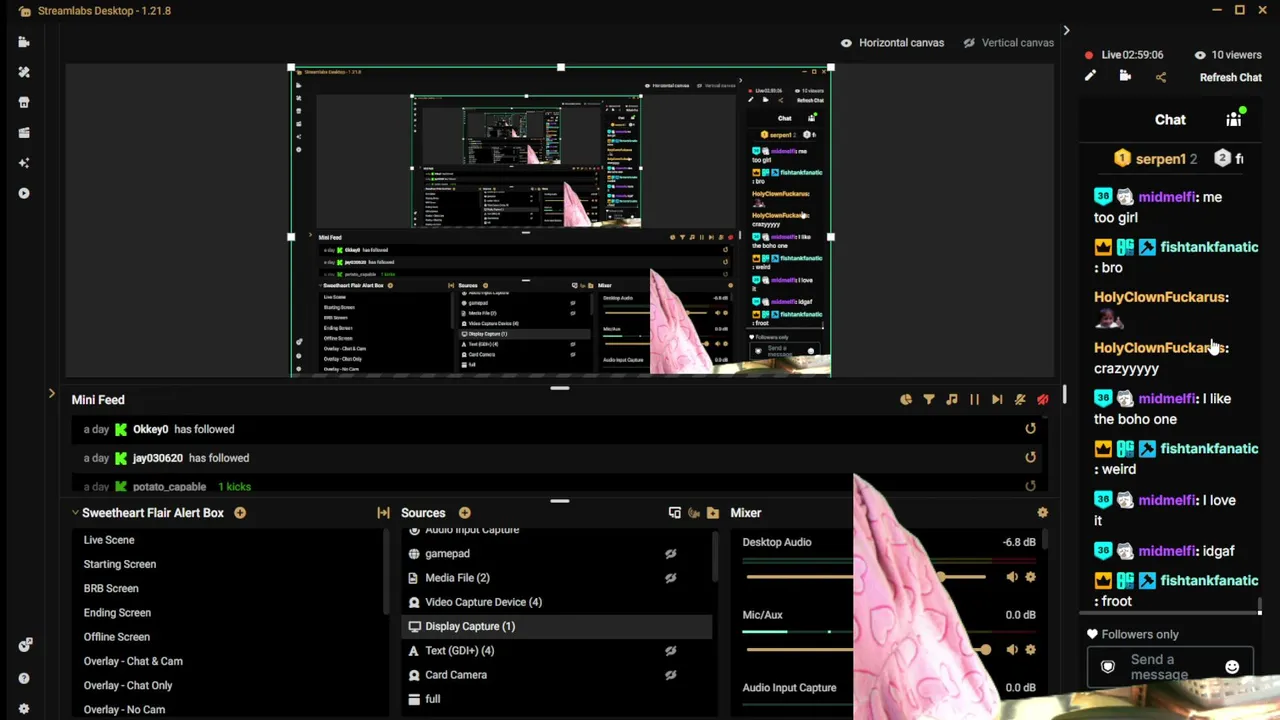
Task: Mute the Mic/Aux channel
Action: [x=1012, y=650]
